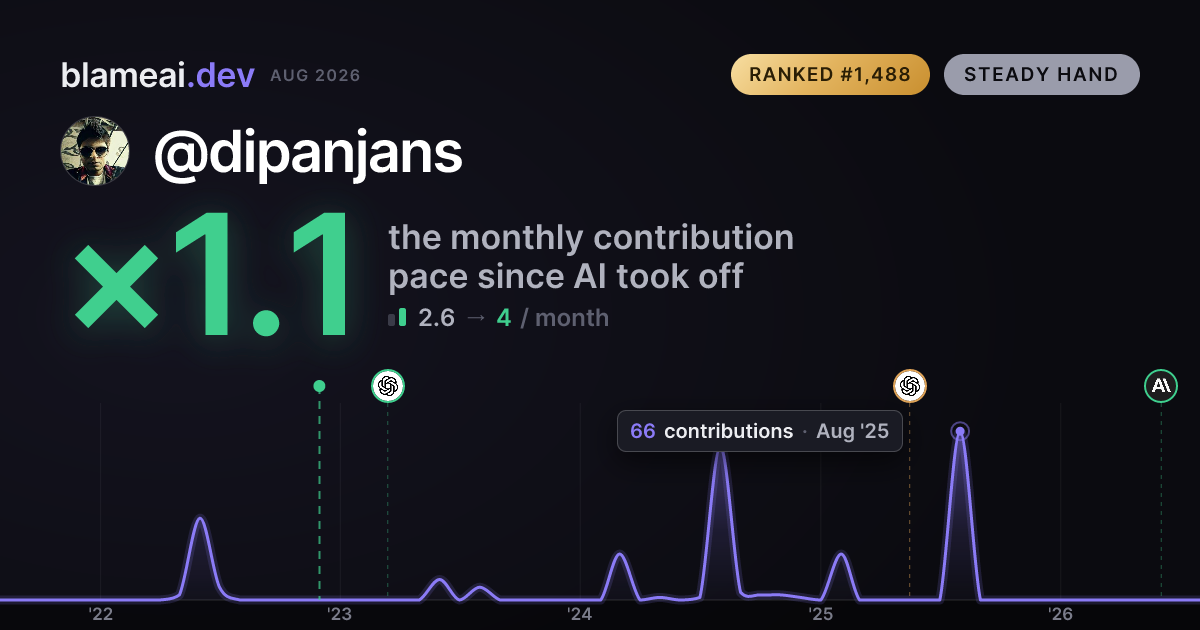Click the Anthropic icon near '26

[1161, 385]
